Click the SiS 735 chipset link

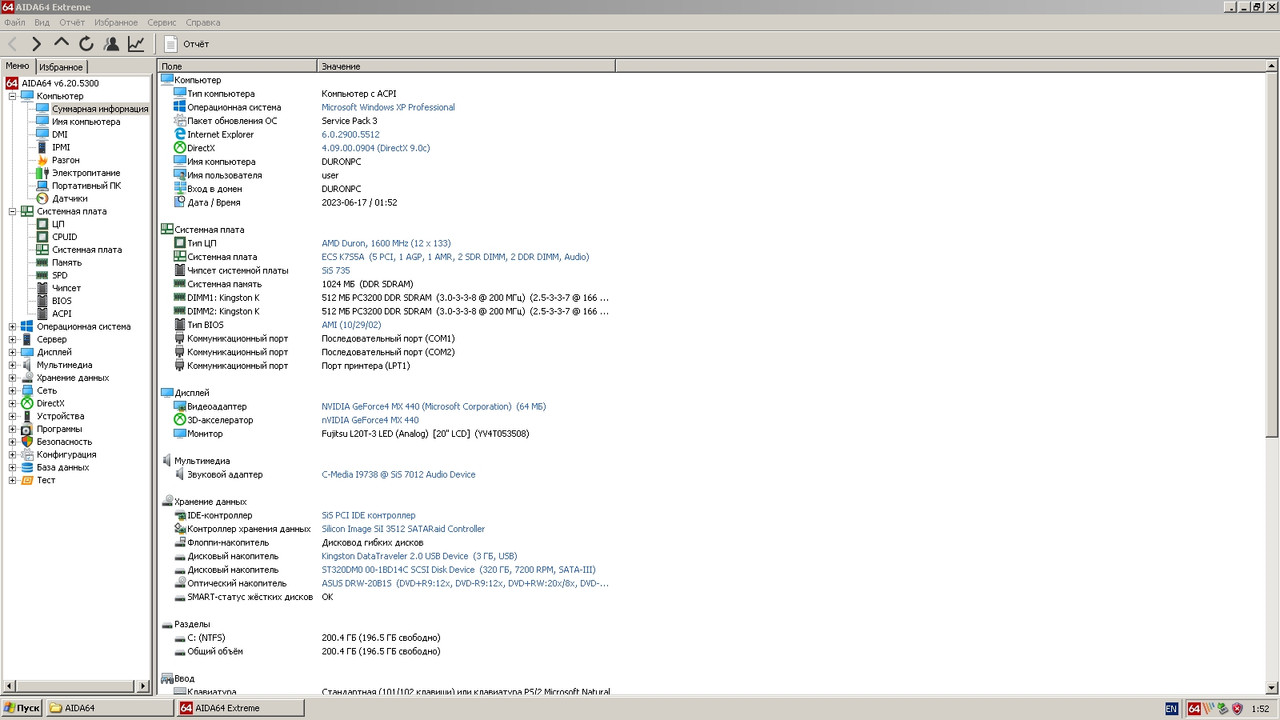pos(336,270)
